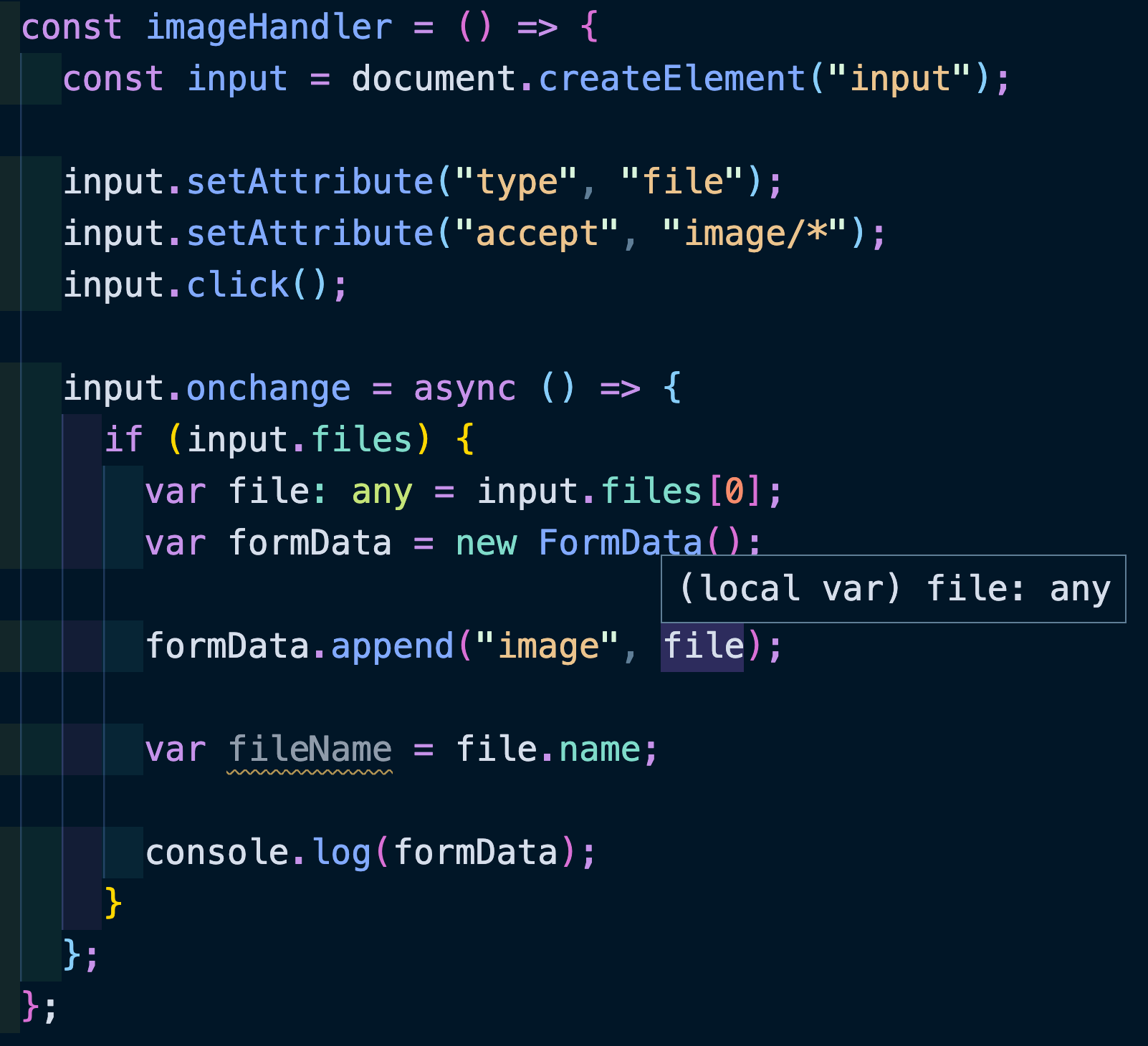Image resolution: width=1148 pixels, height=1046 pixels.
Task: Click the "type" string in setAttribute
Action: (x=516, y=182)
